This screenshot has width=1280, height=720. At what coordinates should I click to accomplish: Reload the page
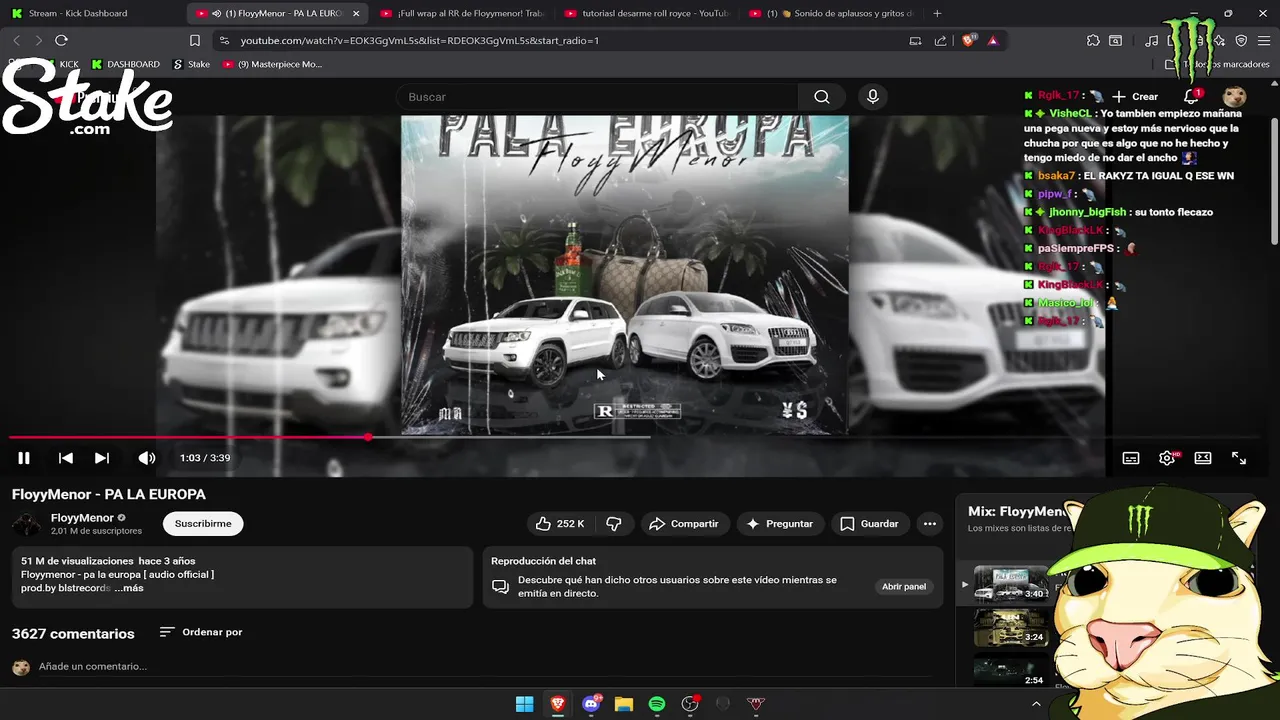(x=61, y=40)
